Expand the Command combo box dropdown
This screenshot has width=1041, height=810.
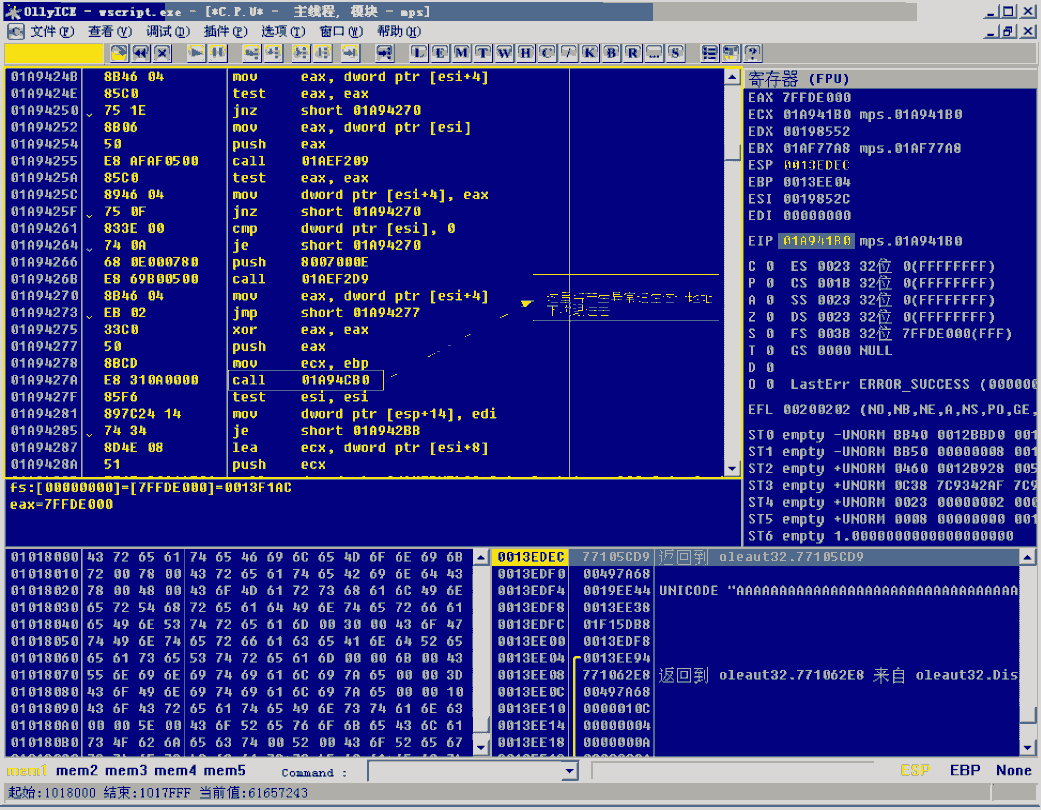[570, 771]
